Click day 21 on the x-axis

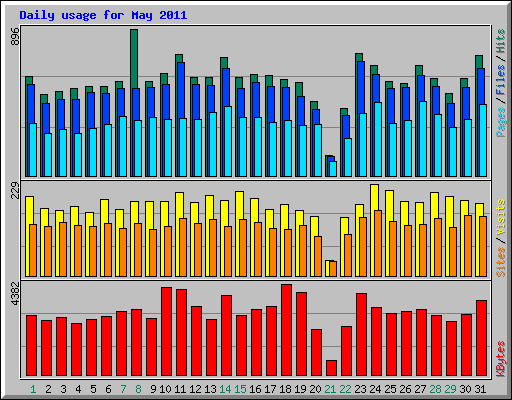point(330,389)
